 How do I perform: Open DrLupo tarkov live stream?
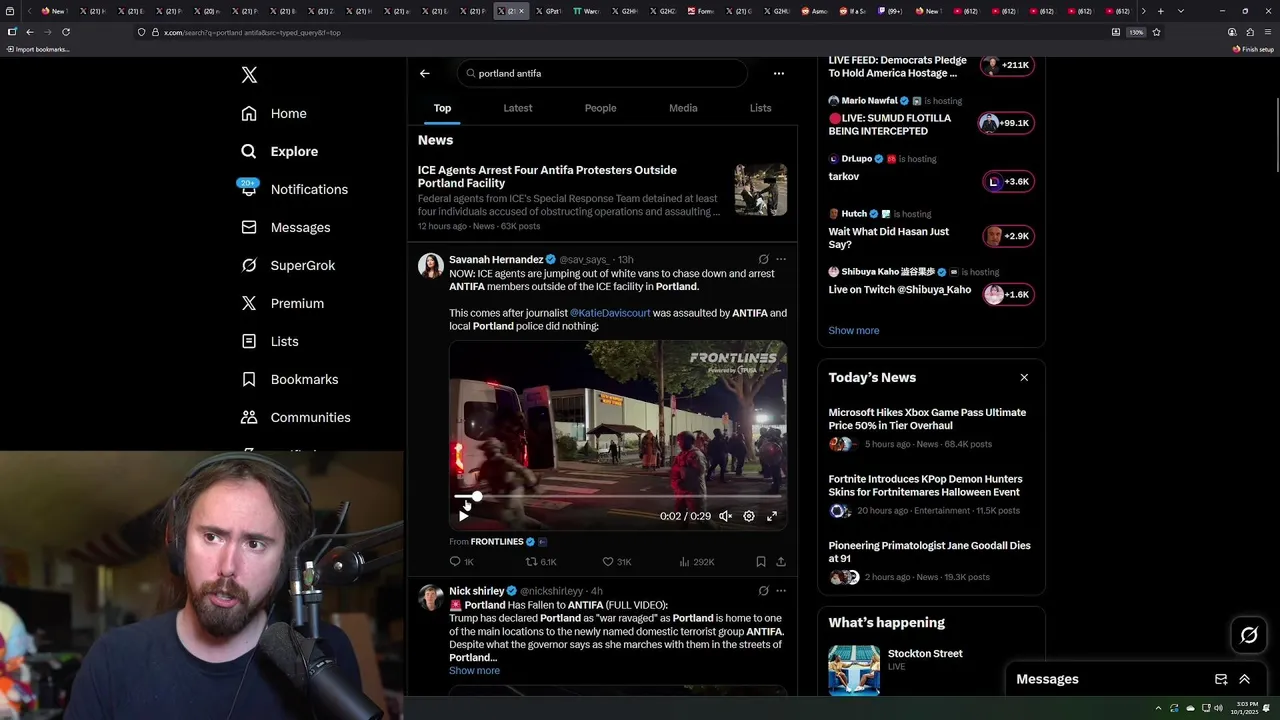931,173
